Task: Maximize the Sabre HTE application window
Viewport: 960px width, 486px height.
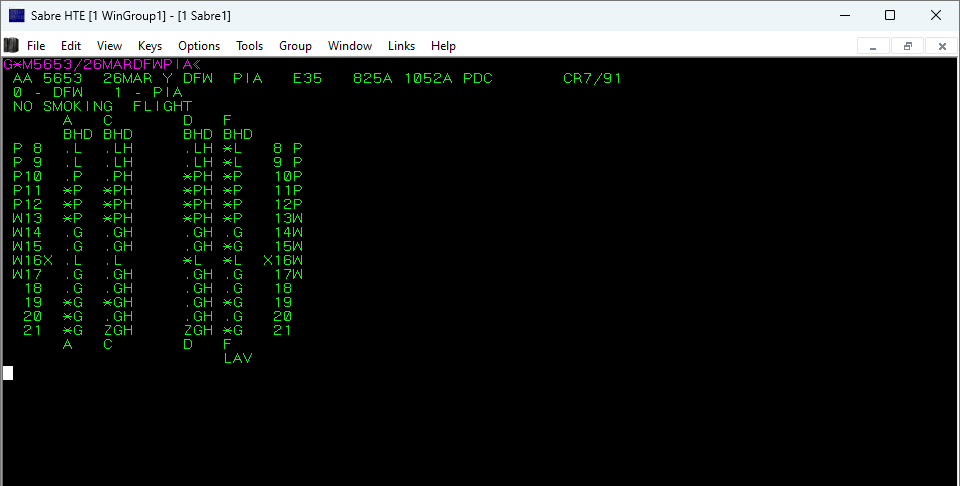Action: [889, 15]
